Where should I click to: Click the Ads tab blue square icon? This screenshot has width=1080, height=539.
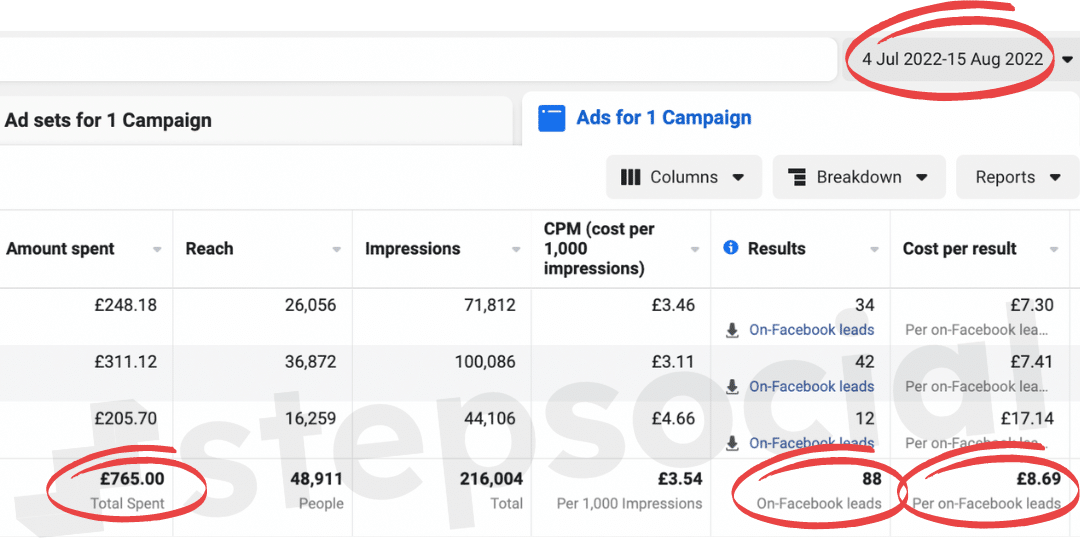(551, 118)
